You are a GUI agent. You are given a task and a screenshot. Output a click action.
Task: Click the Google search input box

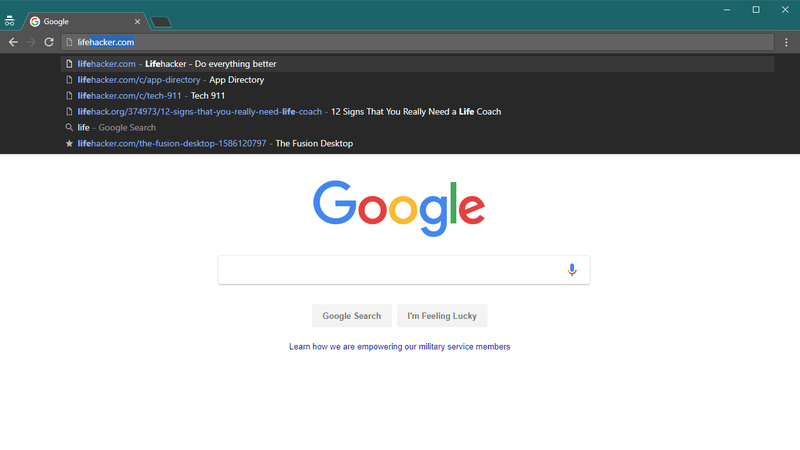coord(404,270)
